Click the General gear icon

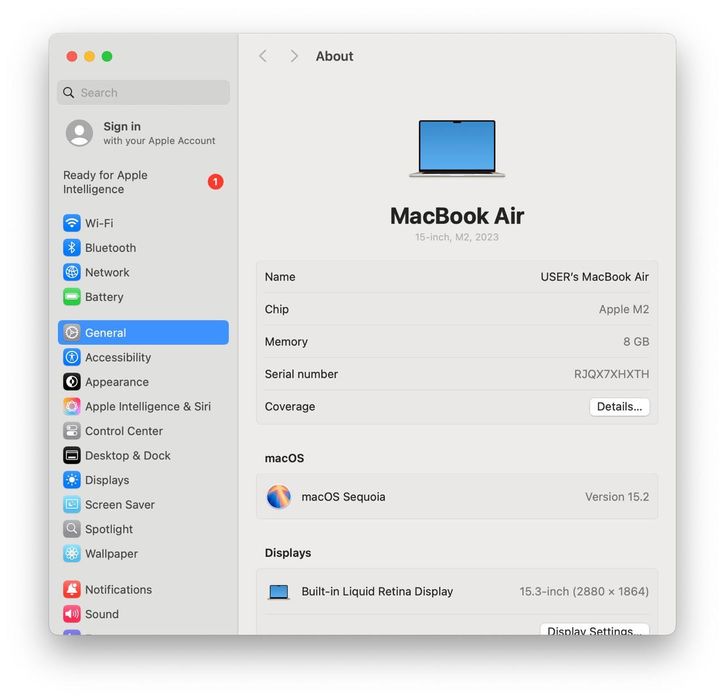point(72,332)
